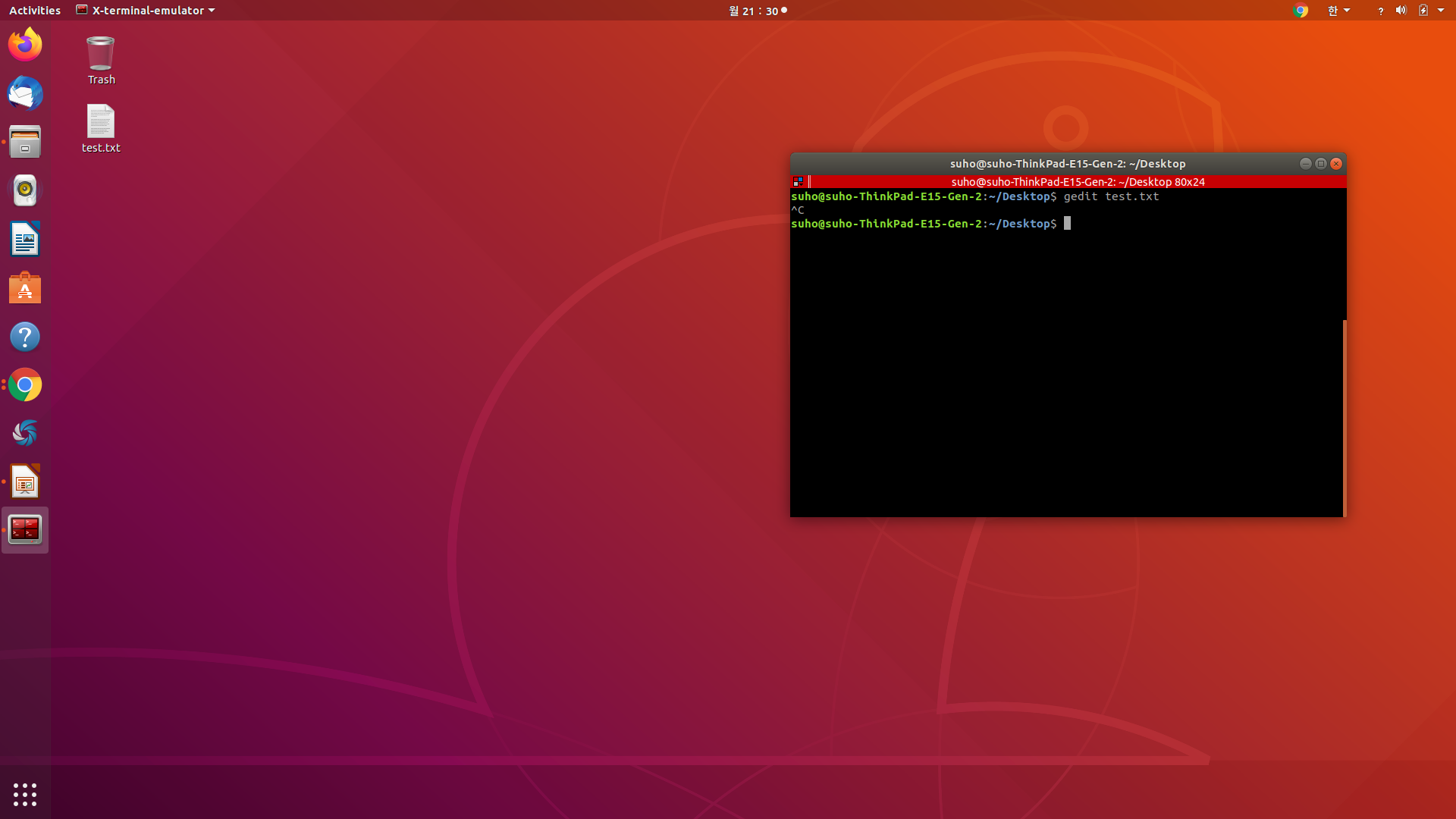The height and width of the screenshot is (819, 1456).
Task: Click the network question-mark status icon
Action: (1380, 11)
